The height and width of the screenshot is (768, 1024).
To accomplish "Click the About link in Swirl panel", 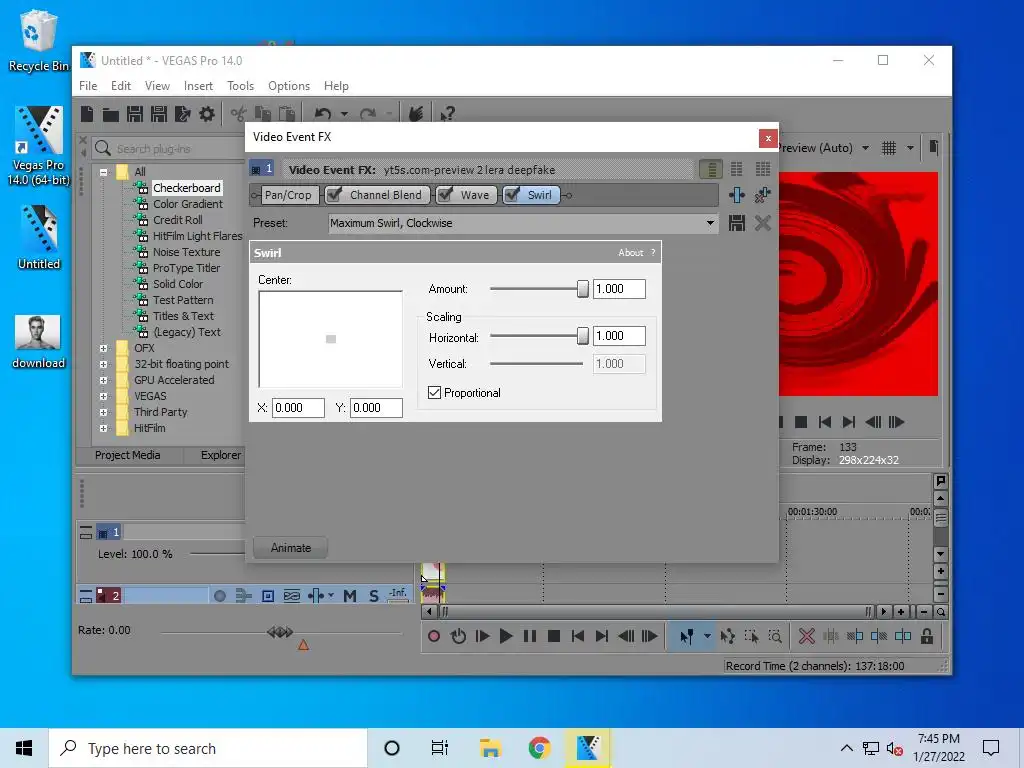I will coord(630,253).
